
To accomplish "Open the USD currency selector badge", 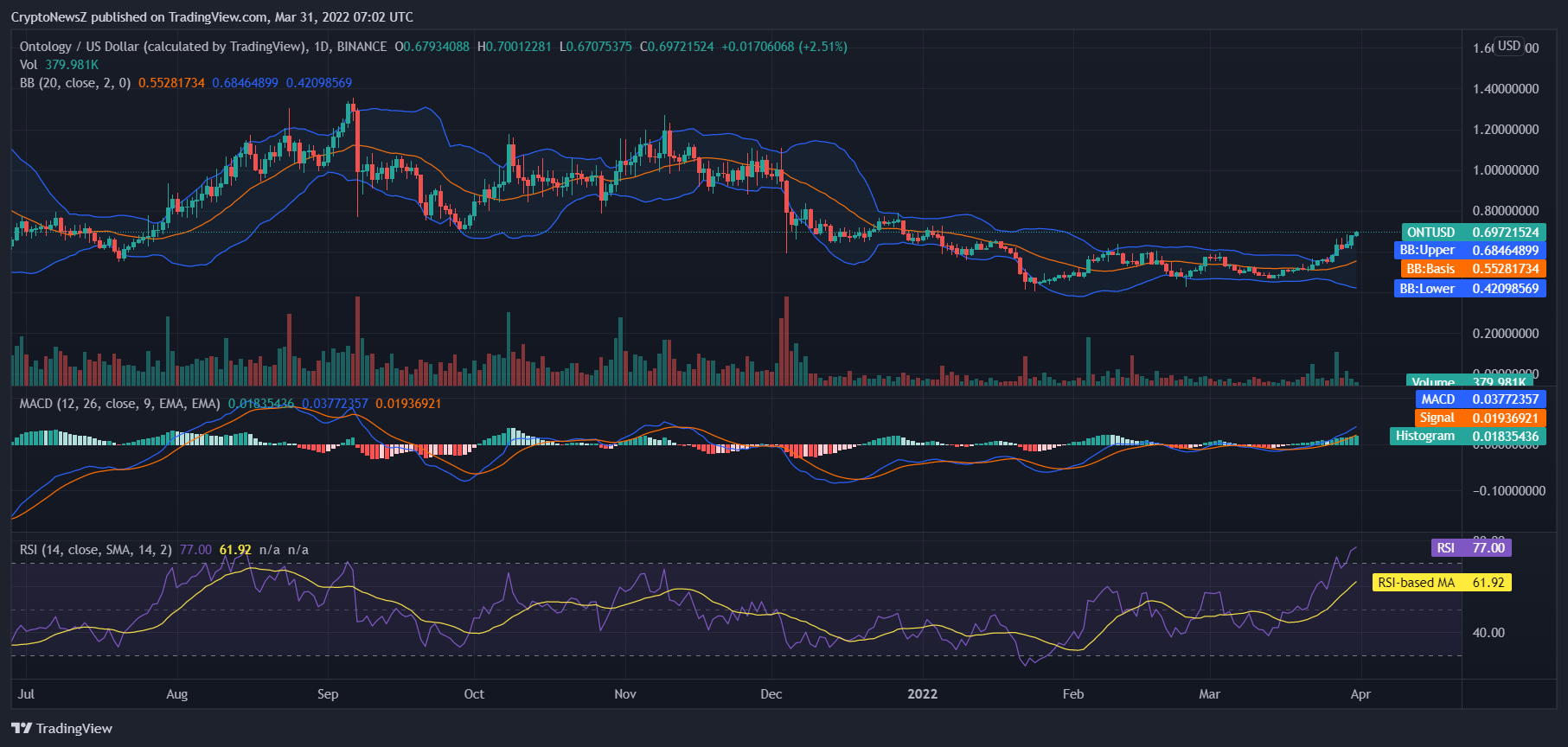I will pos(1509,46).
